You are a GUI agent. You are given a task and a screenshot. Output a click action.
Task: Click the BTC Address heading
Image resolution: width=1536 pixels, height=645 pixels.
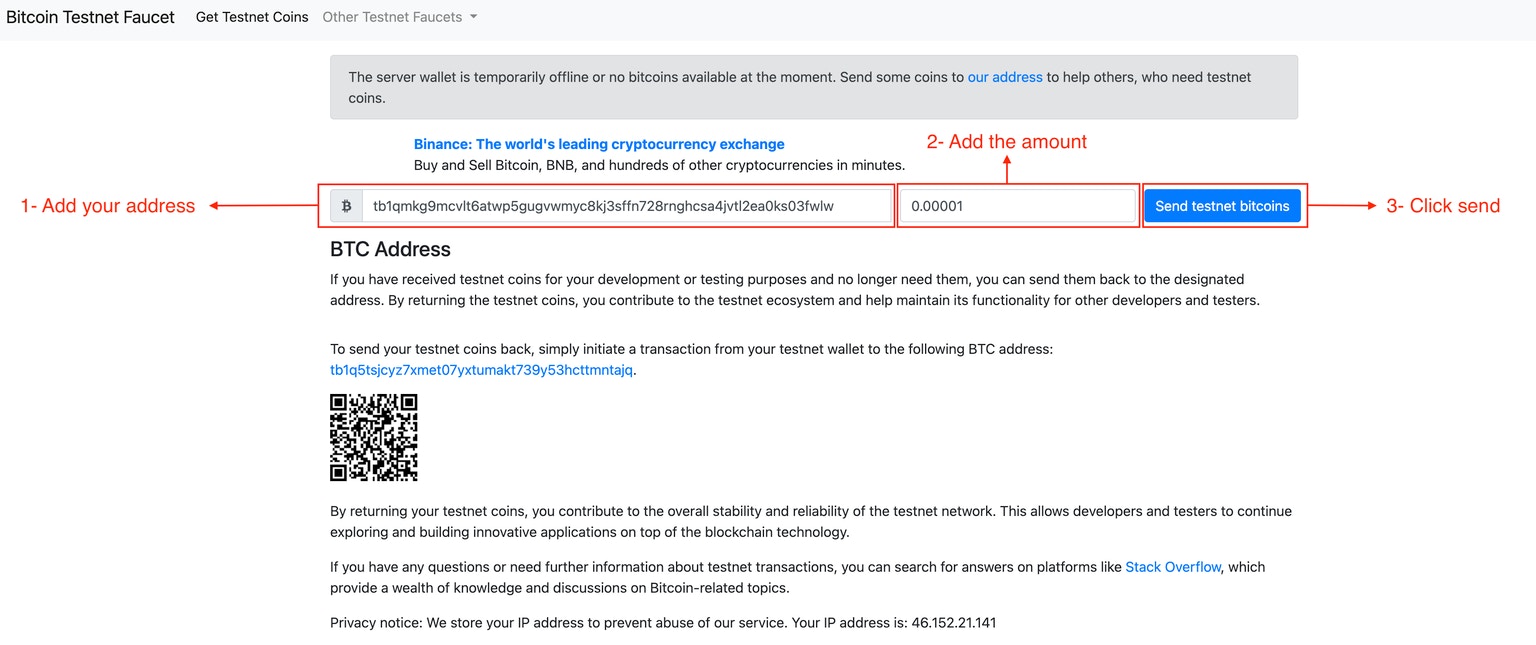tap(390, 249)
